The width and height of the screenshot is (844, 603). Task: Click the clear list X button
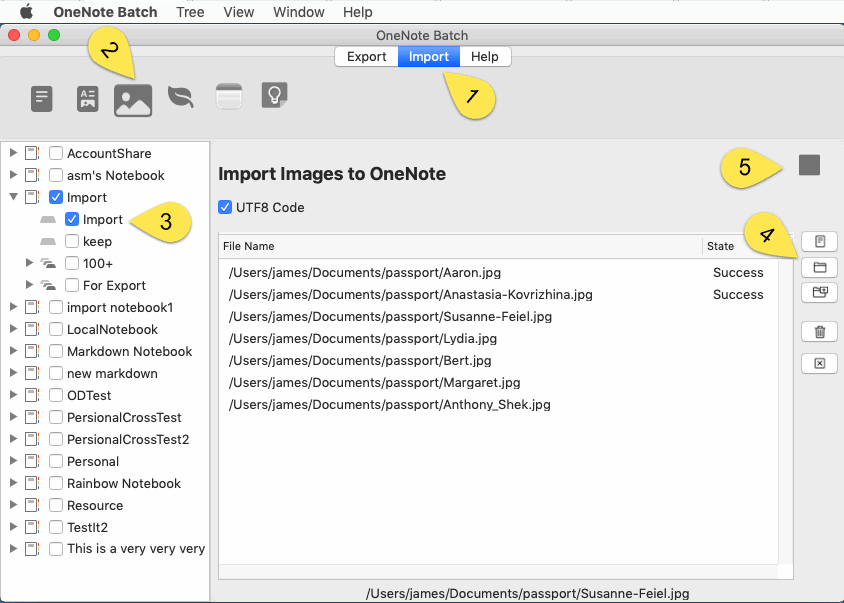[819, 363]
